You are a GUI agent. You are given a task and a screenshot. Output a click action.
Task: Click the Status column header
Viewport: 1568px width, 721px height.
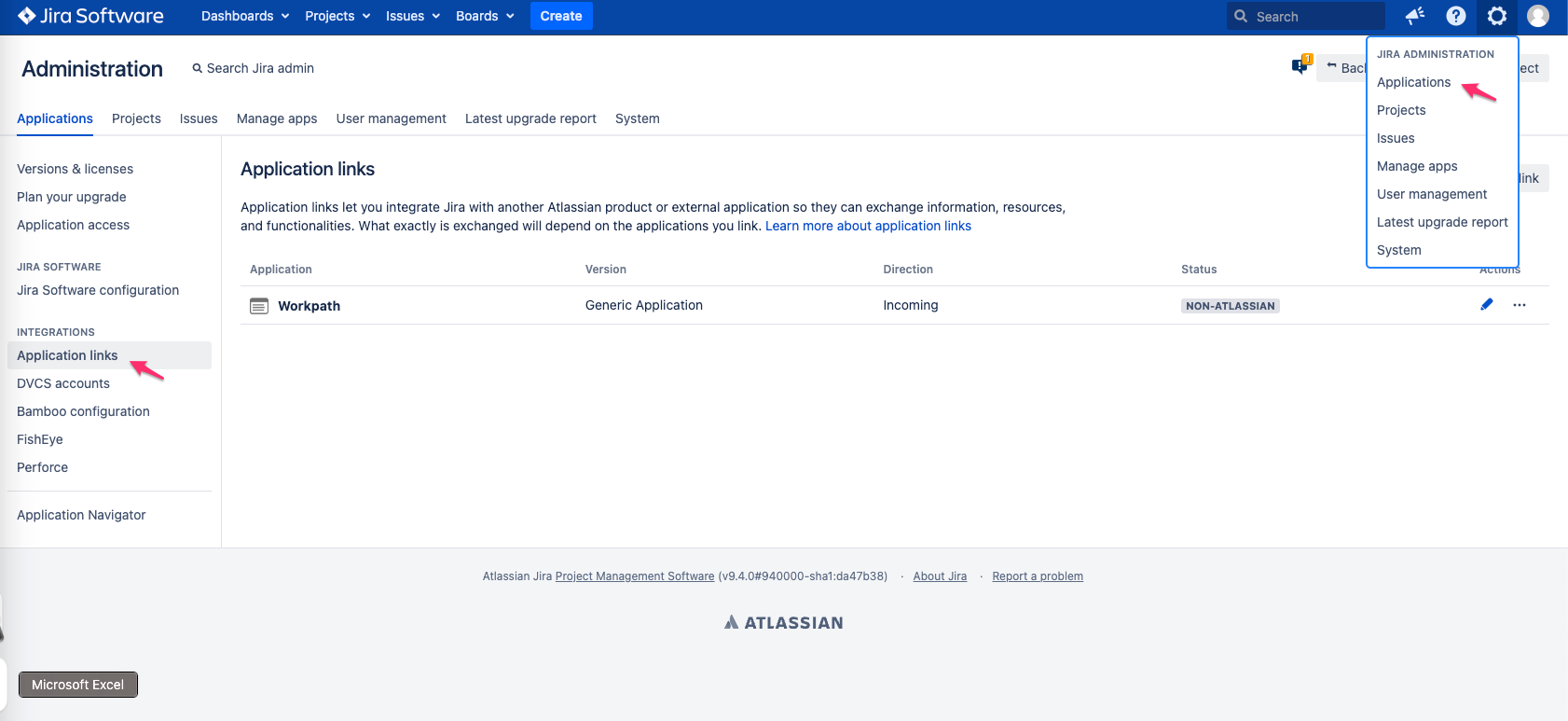(1199, 270)
